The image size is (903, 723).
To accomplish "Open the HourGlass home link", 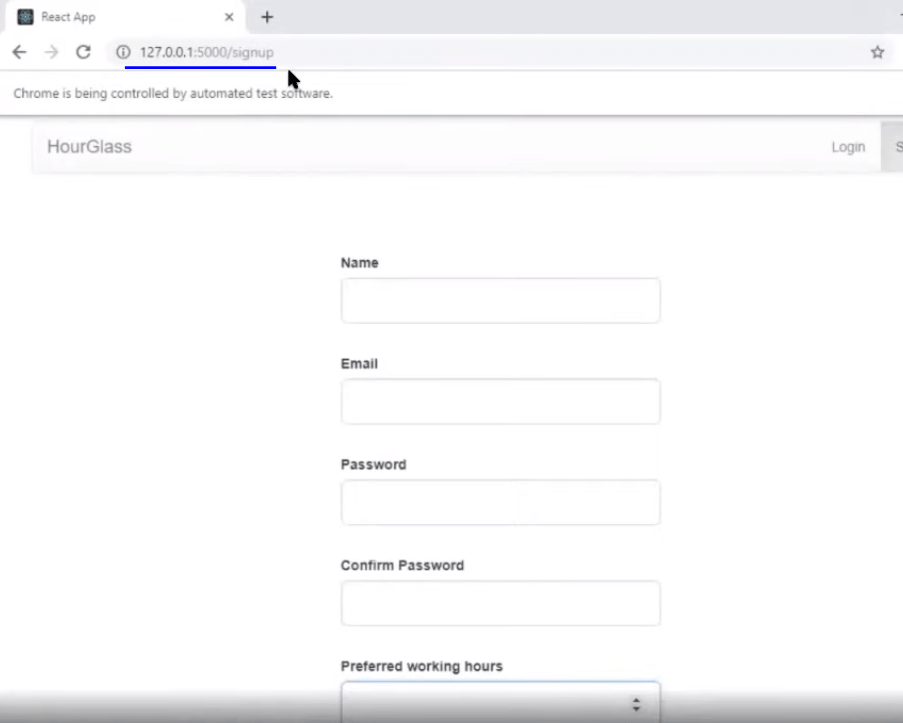I will pyautogui.click(x=89, y=147).
